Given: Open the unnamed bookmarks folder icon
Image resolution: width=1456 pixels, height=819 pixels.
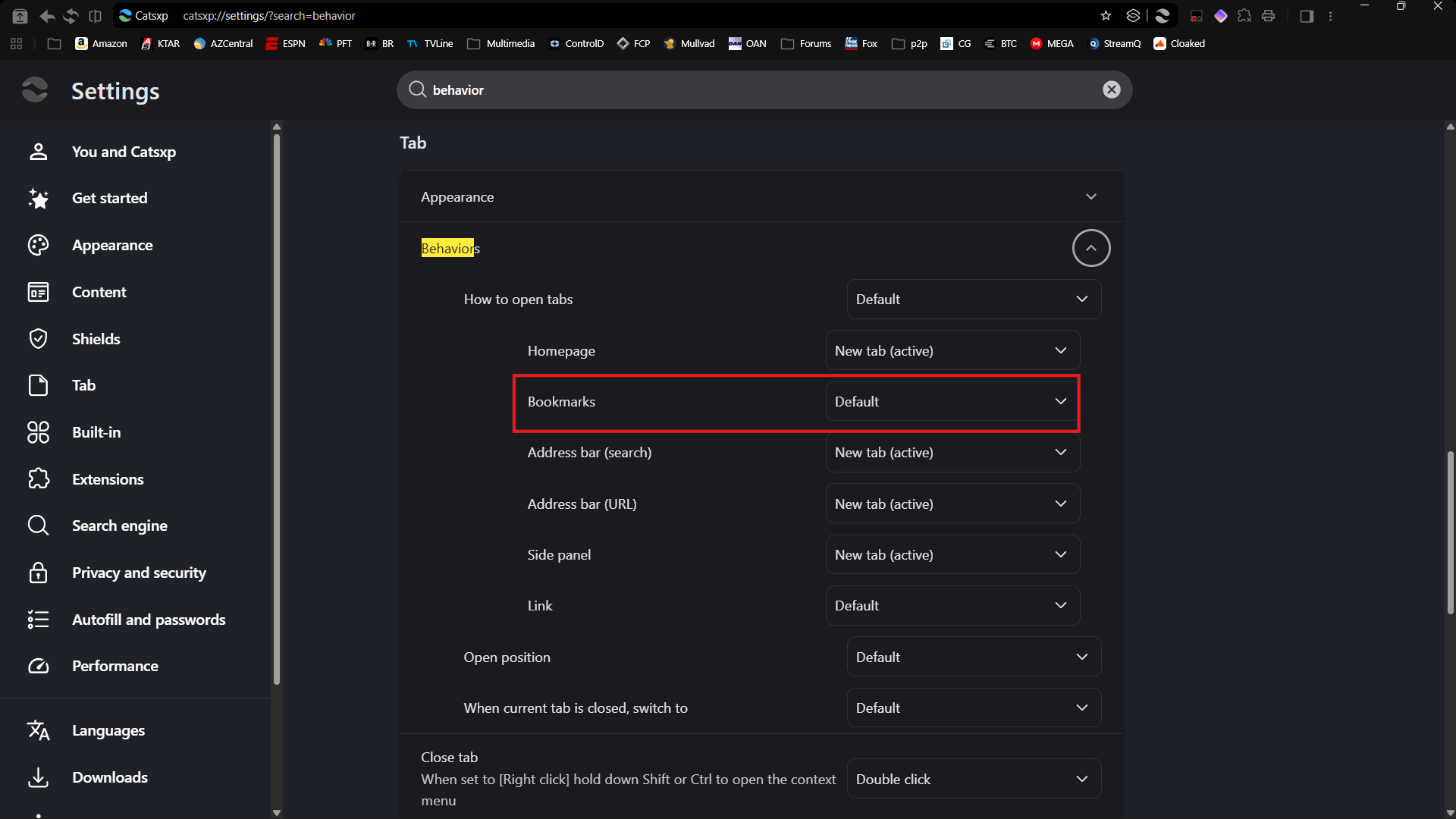Looking at the screenshot, I should [54, 44].
